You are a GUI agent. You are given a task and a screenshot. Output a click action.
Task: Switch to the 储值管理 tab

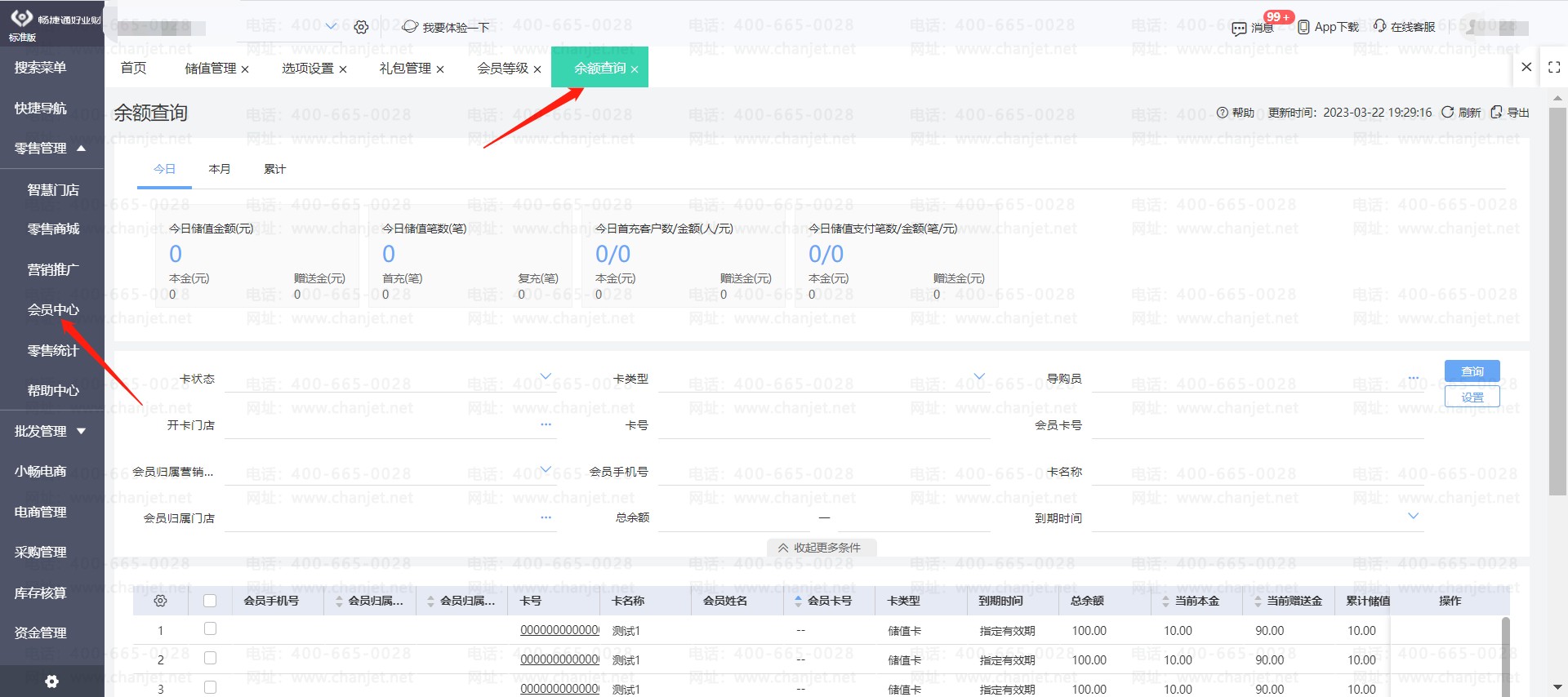(x=211, y=69)
